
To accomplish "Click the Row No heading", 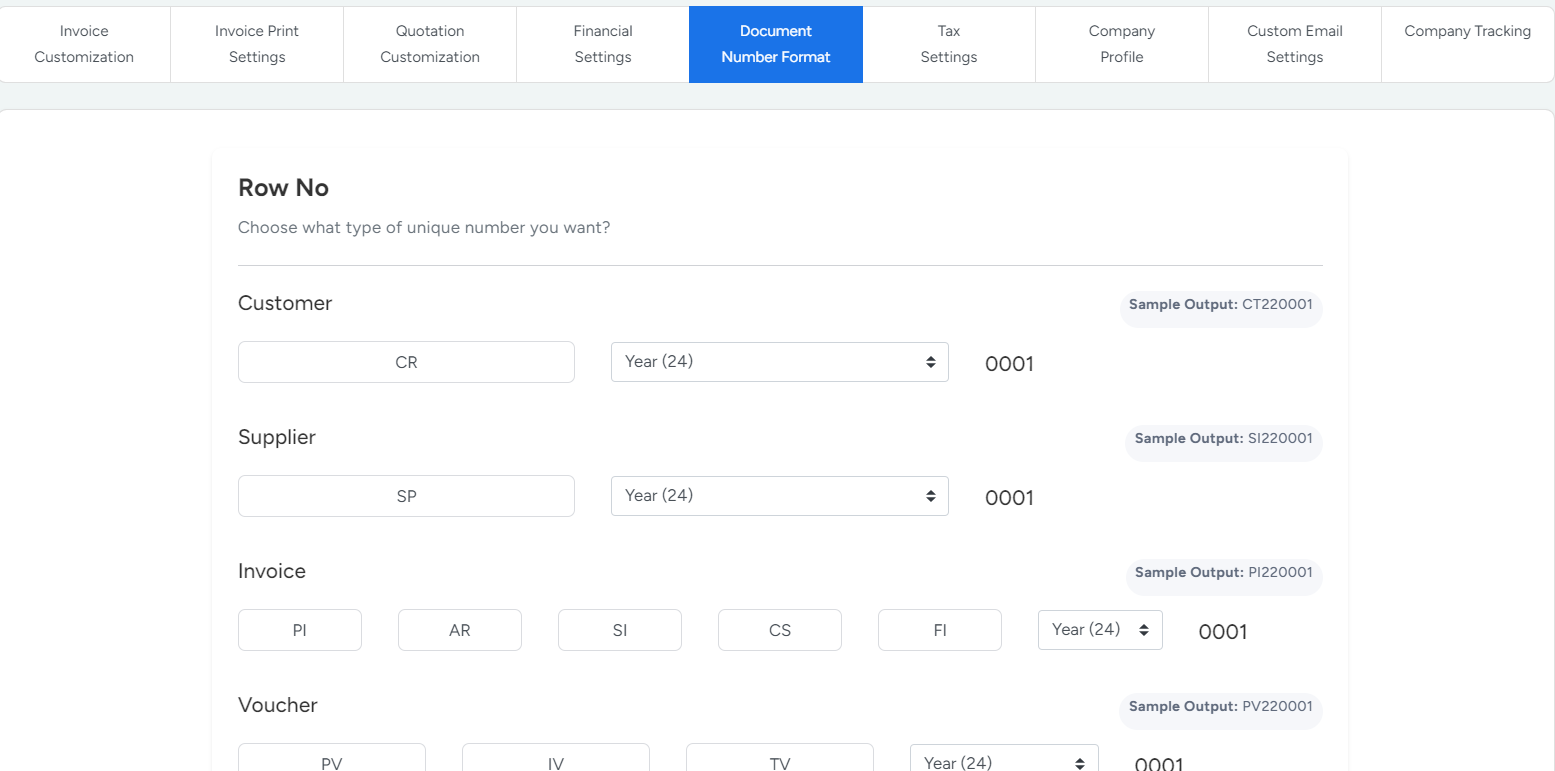I will coord(283,188).
